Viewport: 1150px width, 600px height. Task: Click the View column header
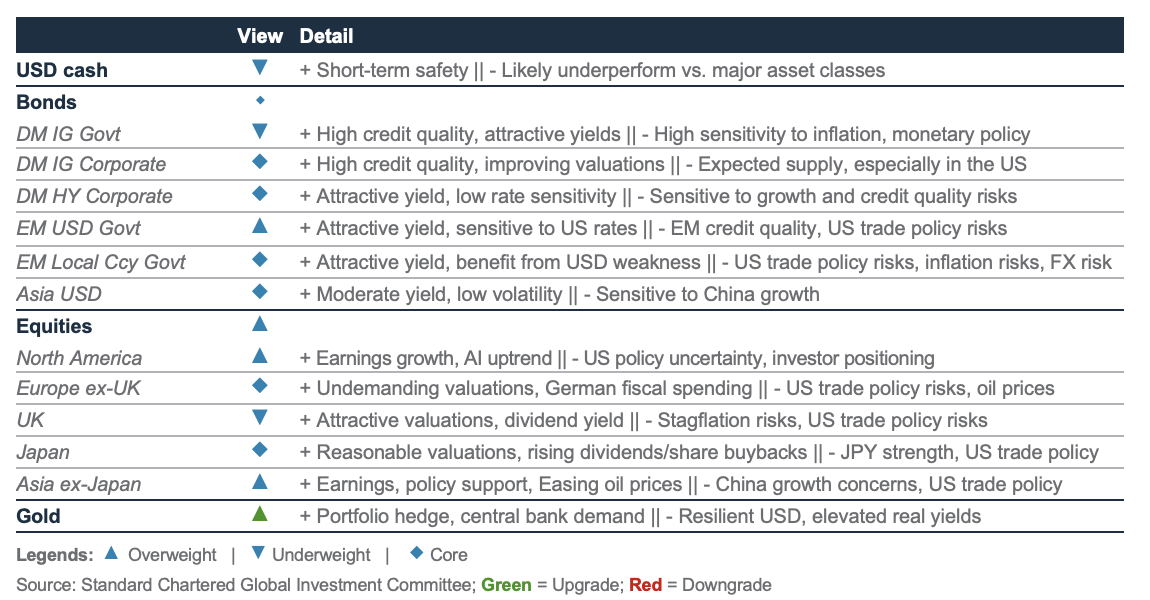[x=260, y=36]
